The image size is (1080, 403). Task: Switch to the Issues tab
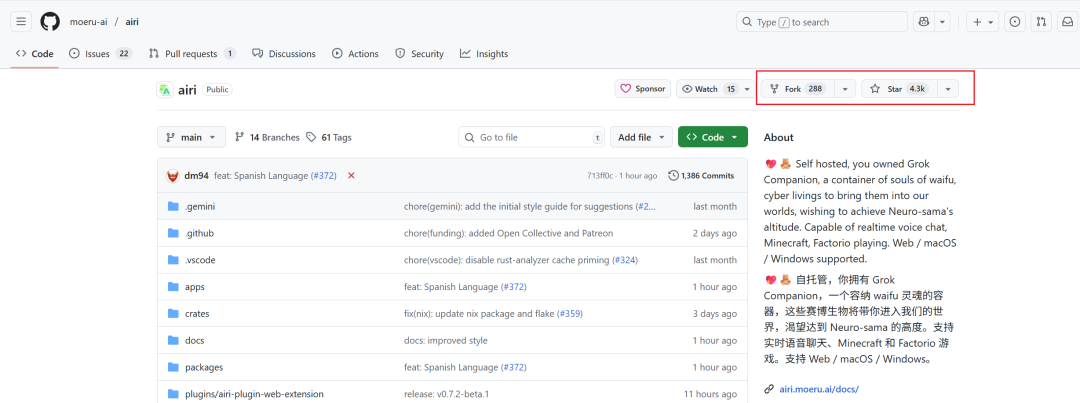click(x=101, y=54)
